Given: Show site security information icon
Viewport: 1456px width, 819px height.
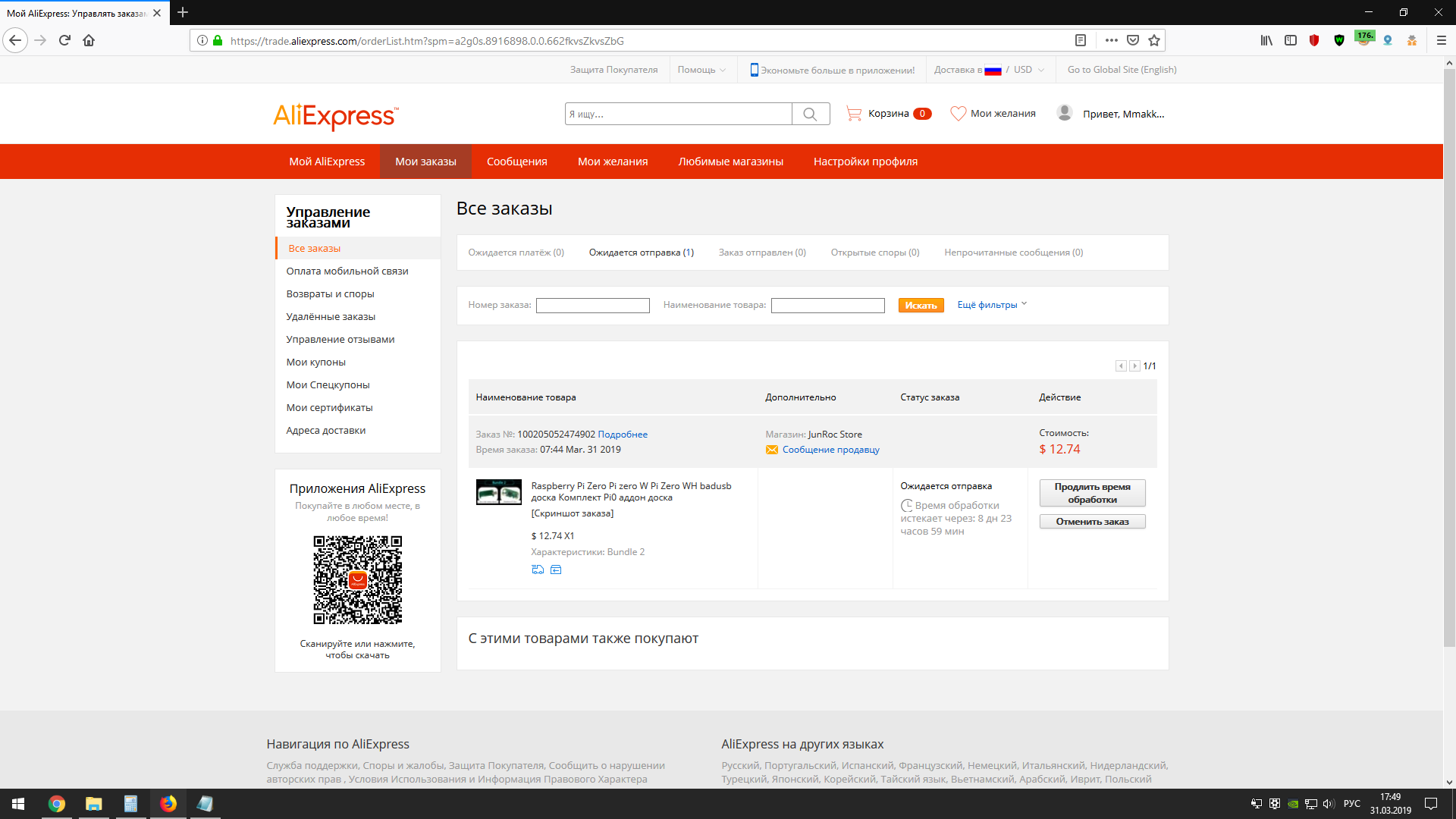Looking at the screenshot, I should (202, 40).
